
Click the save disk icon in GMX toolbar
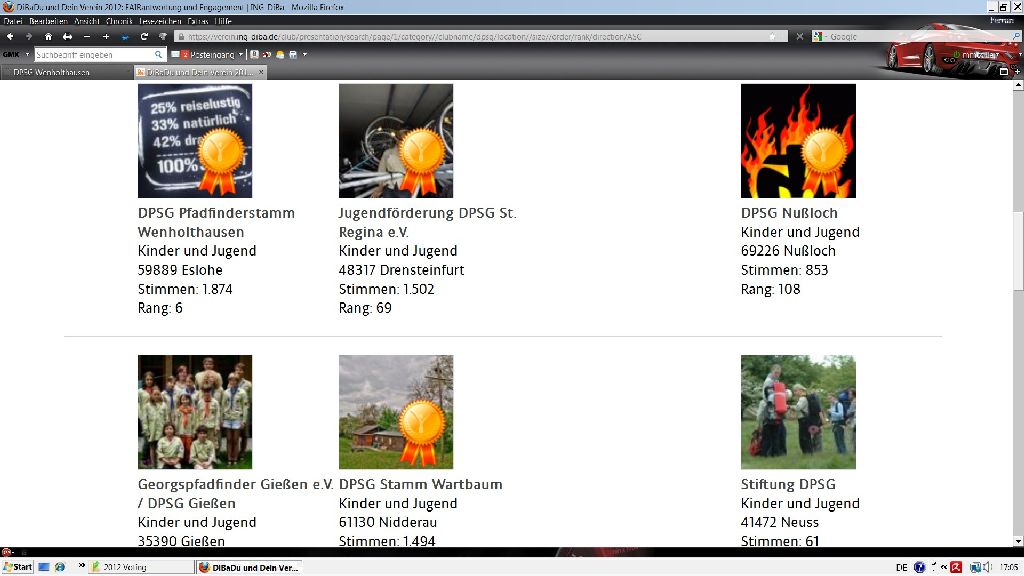coord(293,55)
